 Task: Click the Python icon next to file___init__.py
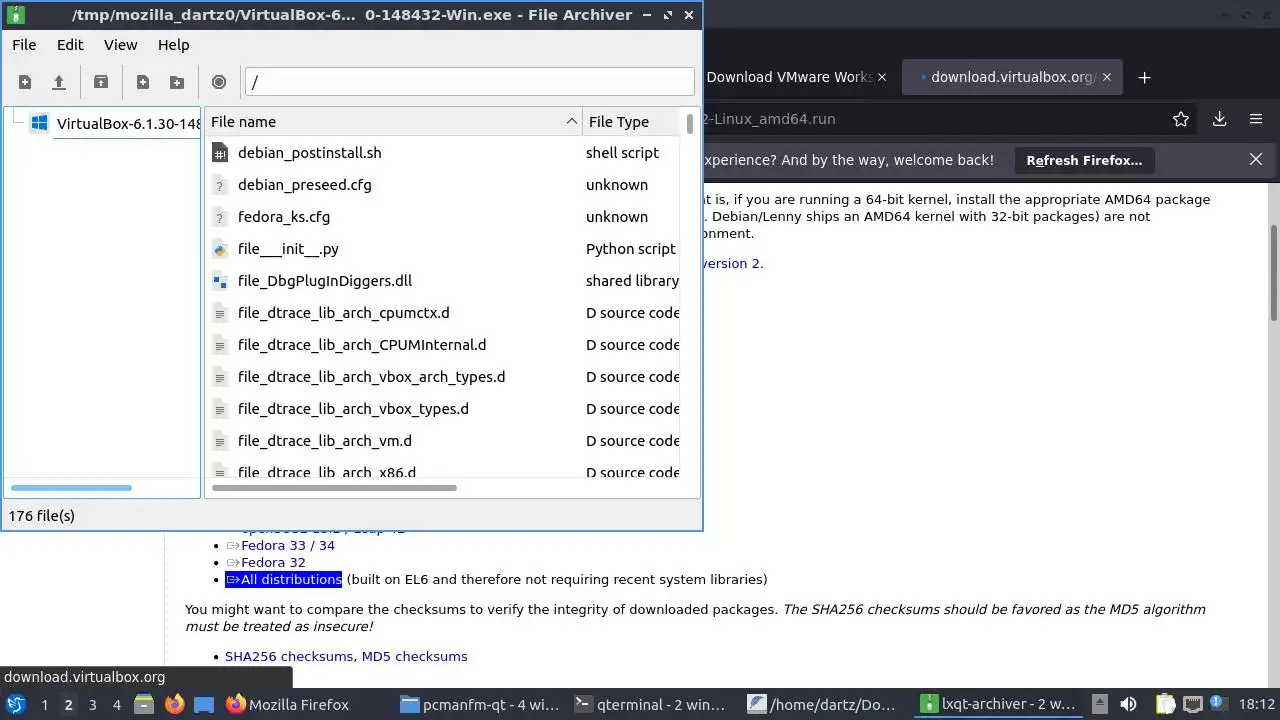point(220,249)
